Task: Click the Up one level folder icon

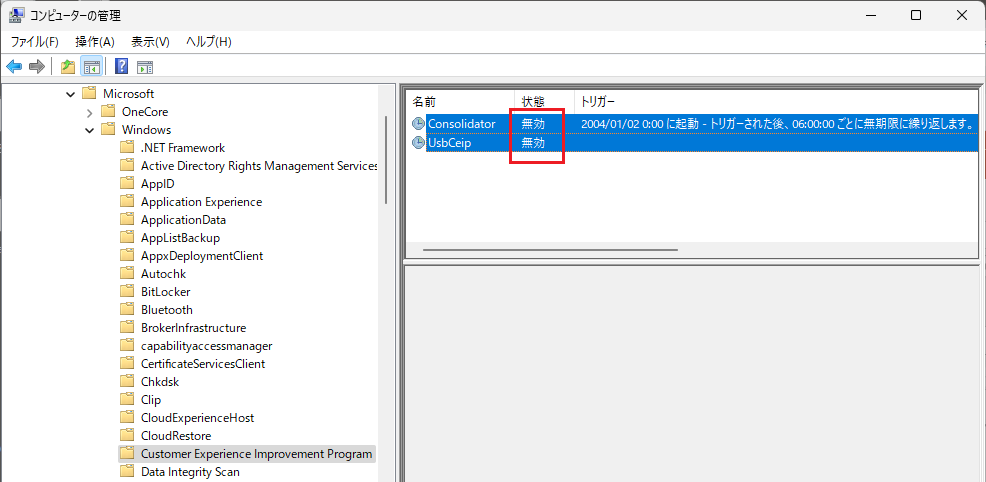Action: coord(68,66)
